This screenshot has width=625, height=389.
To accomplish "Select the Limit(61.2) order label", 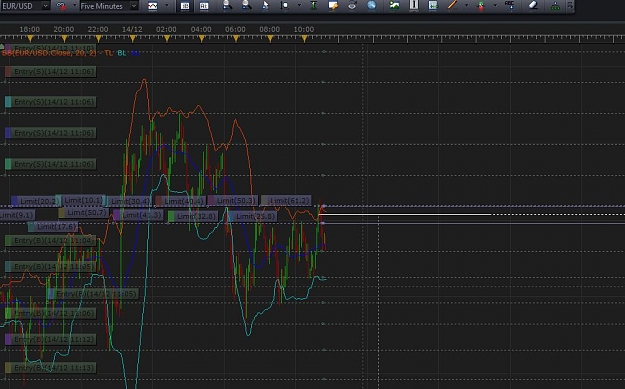I will click(x=286, y=200).
